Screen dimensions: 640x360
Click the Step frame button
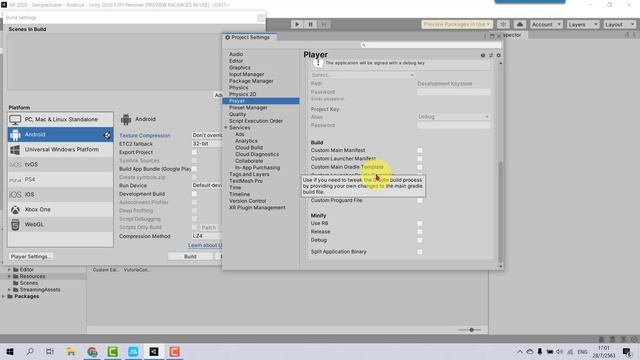click(x=324, y=24)
